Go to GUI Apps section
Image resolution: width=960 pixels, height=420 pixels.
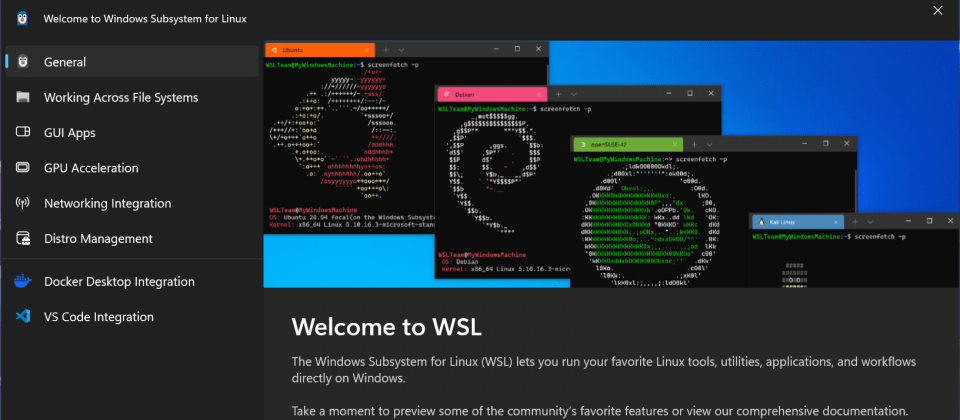[x=132, y=132]
